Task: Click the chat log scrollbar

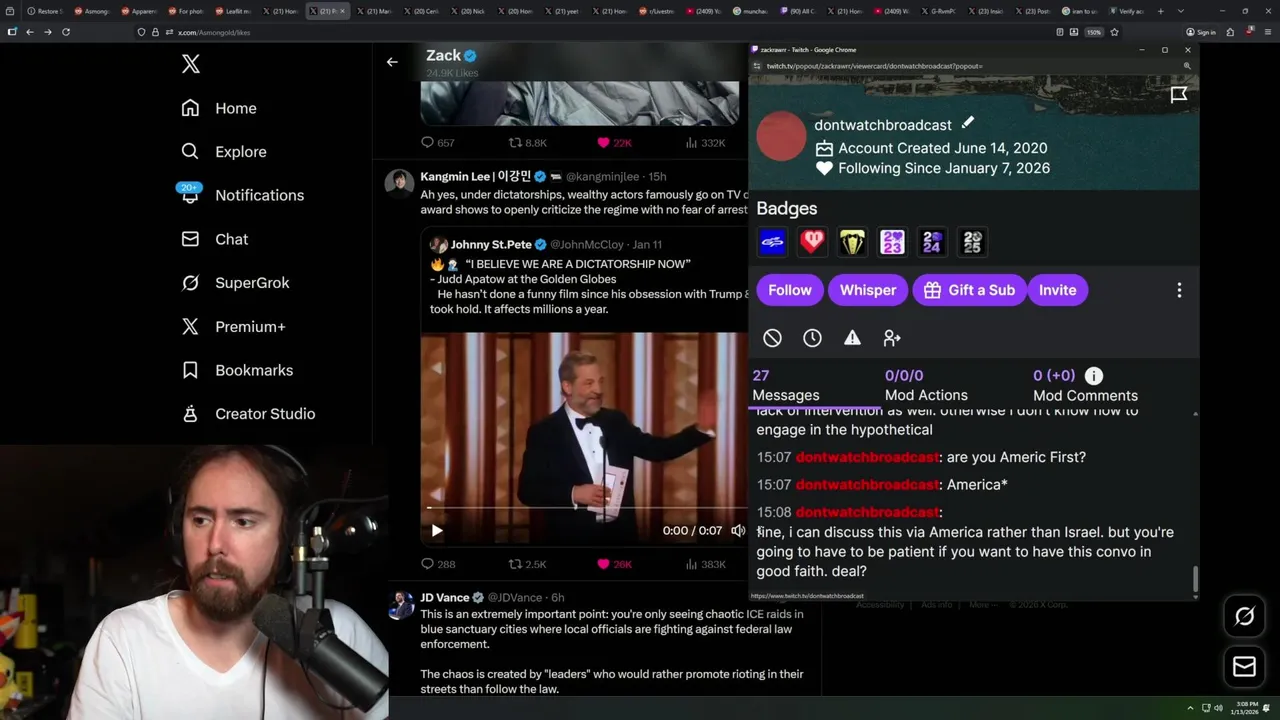Action: pos(1194,577)
